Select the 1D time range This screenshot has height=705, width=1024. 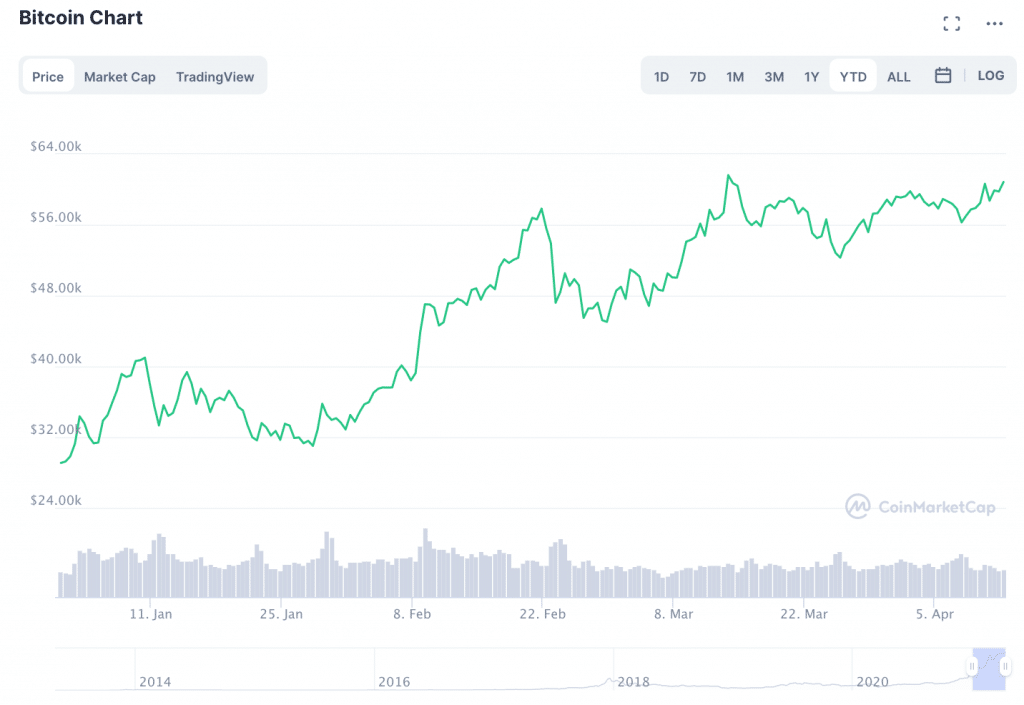[662, 77]
